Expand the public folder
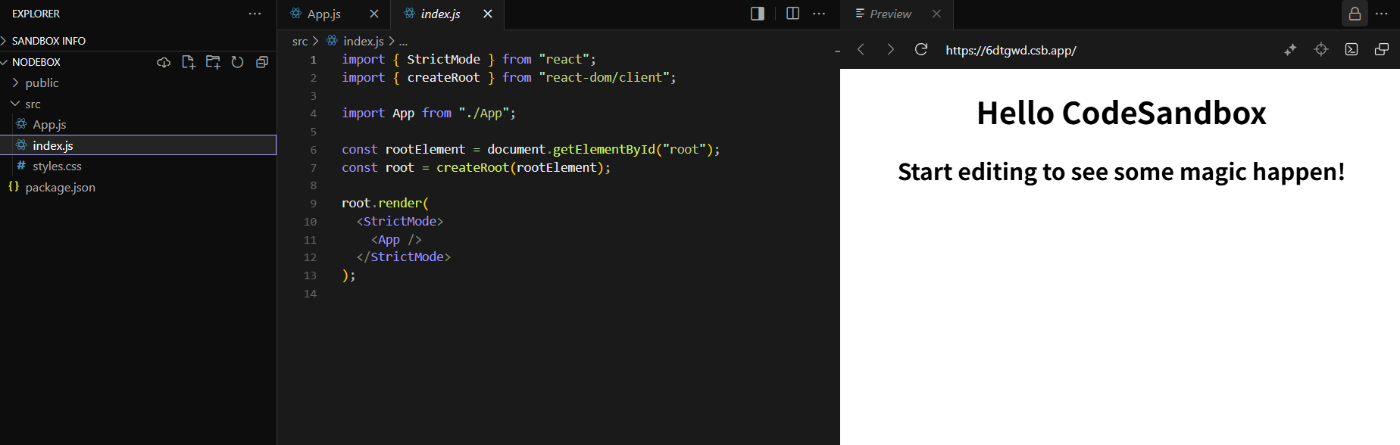 pos(42,83)
